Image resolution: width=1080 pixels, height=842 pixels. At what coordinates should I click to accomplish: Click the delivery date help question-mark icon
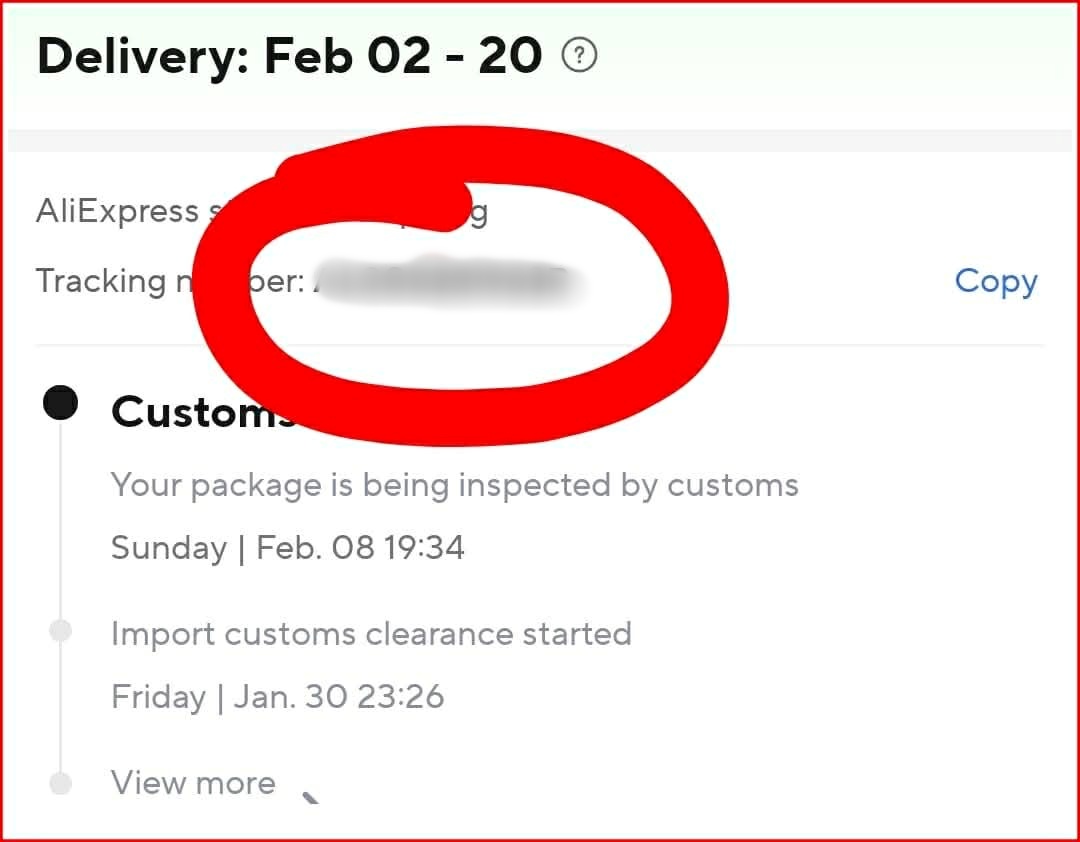tap(580, 57)
